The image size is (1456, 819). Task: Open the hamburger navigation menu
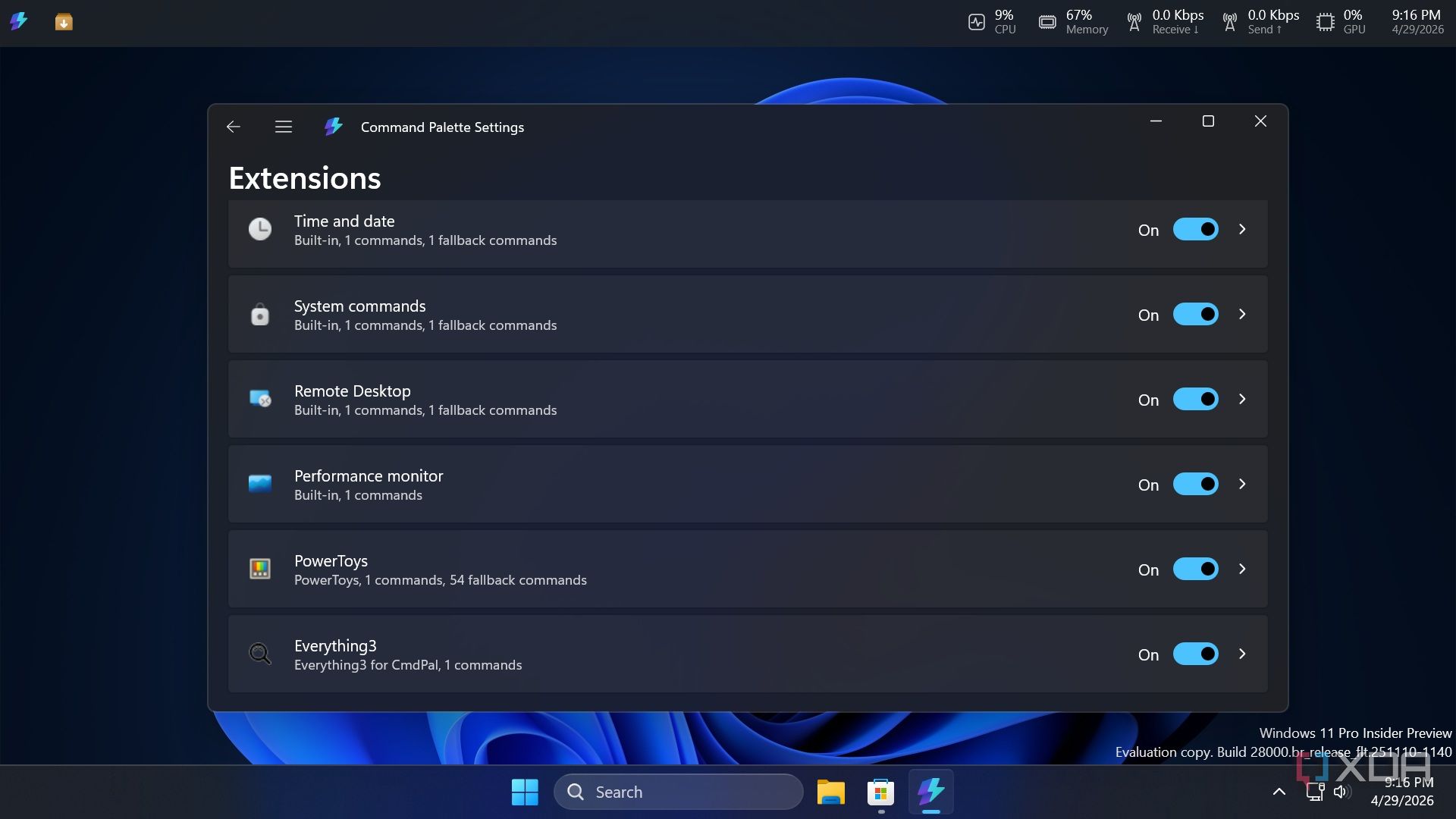click(284, 127)
